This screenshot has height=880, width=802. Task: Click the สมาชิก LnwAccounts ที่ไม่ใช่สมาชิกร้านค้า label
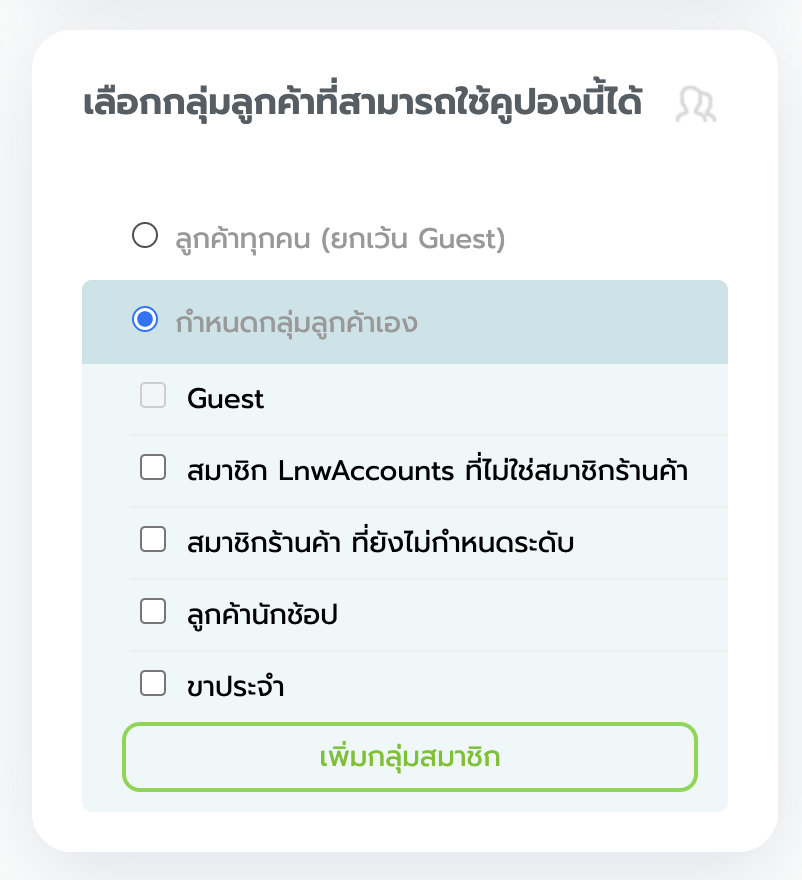(437, 470)
